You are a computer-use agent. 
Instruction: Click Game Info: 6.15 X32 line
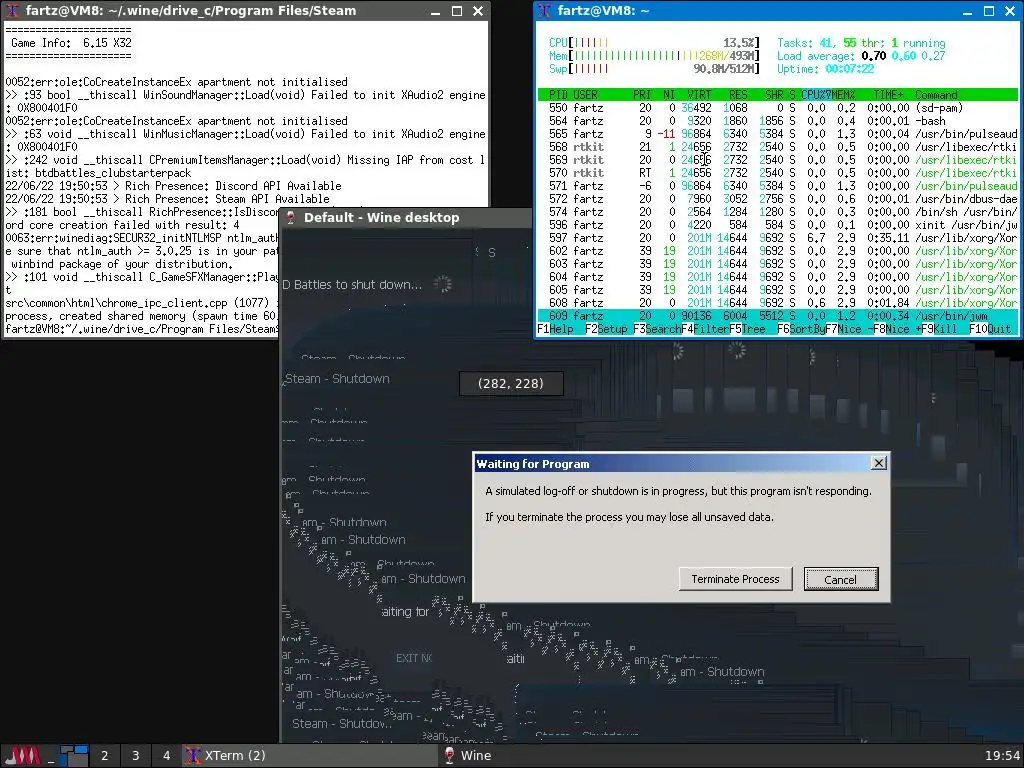[x=71, y=43]
